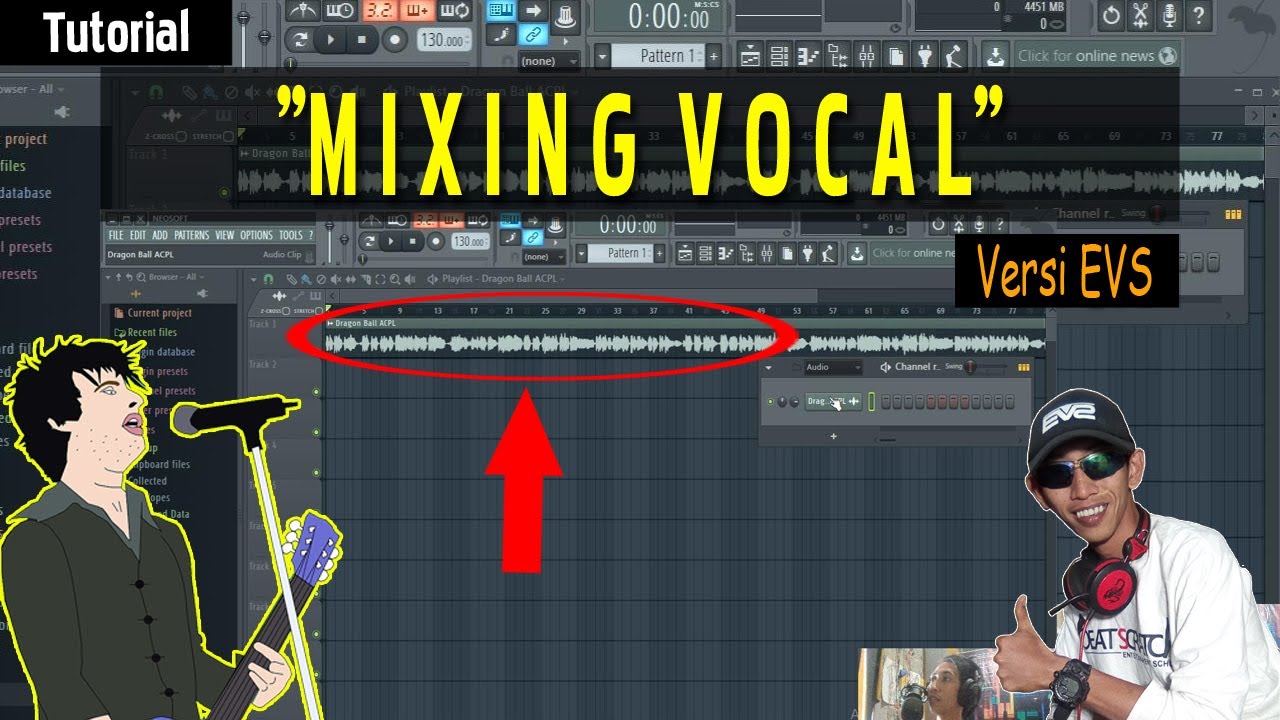Enable wait for input in background toolbar
This screenshot has width=1280, height=720.
coord(340,11)
